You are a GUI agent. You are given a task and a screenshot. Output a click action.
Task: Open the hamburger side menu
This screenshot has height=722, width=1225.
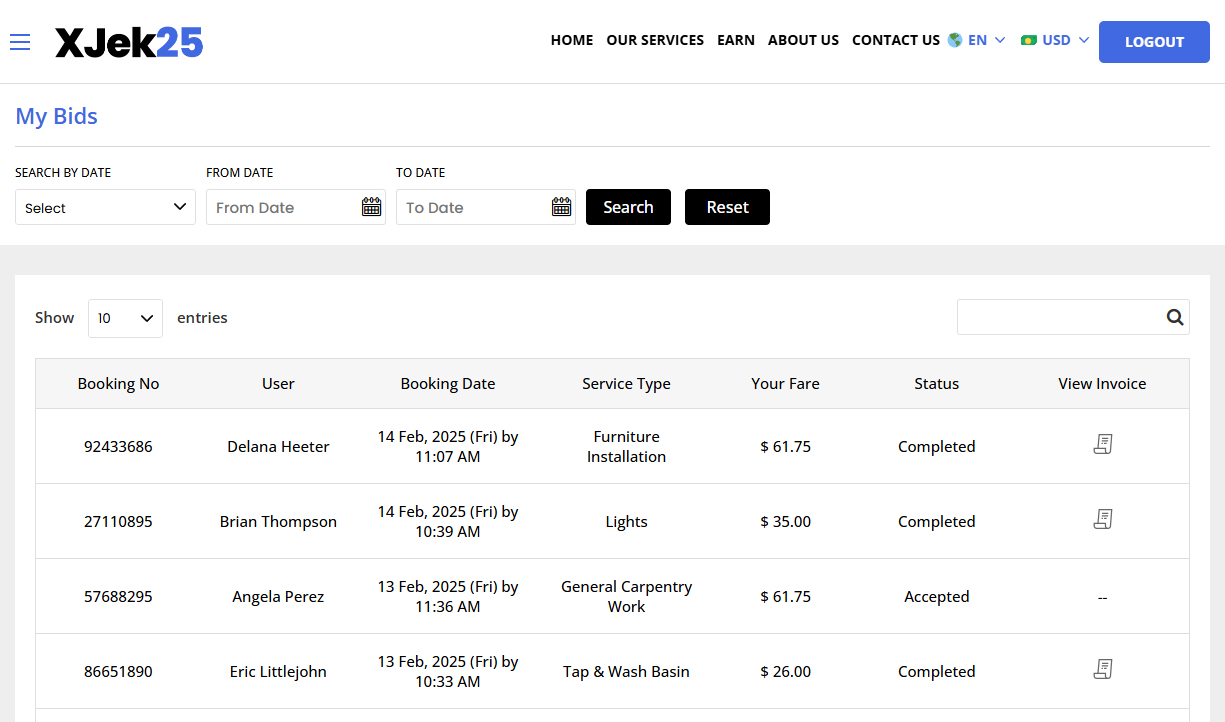(x=20, y=42)
